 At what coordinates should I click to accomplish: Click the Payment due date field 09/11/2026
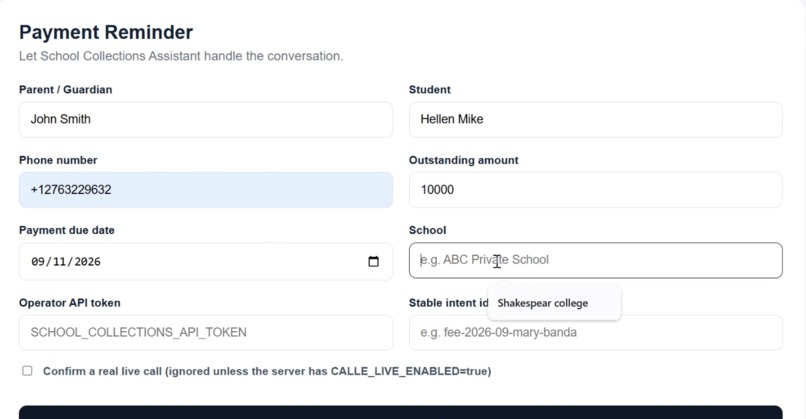(x=206, y=261)
